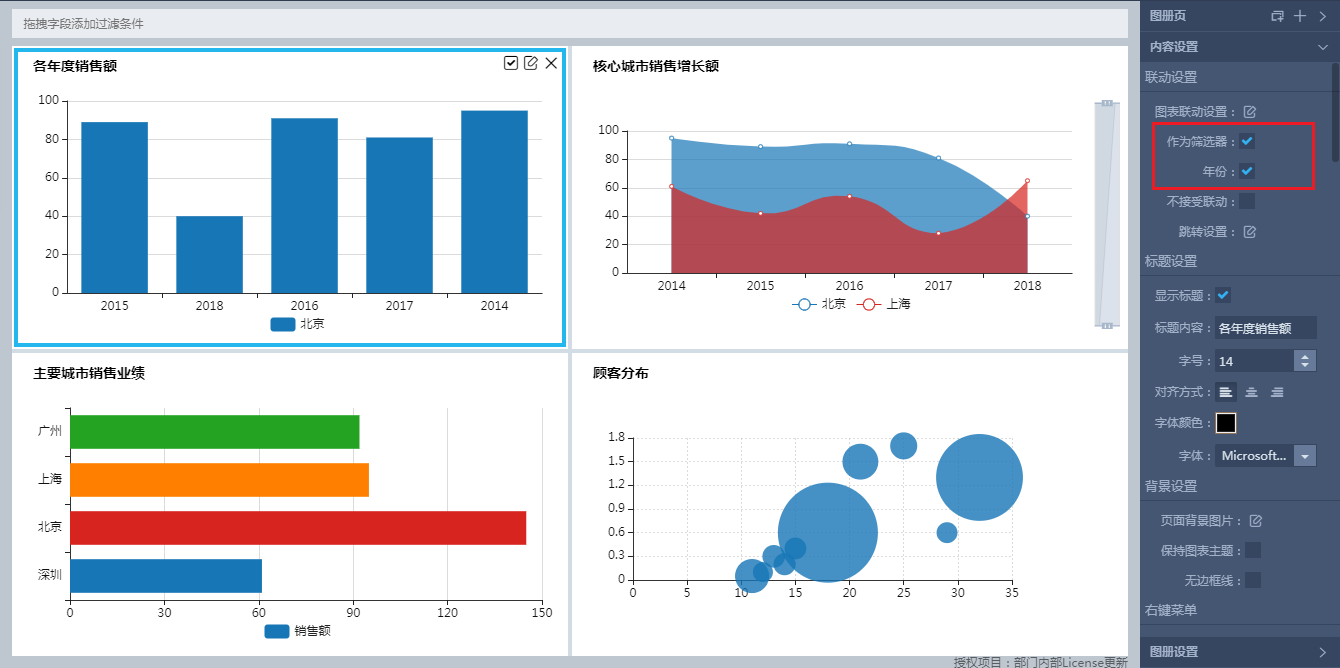Toggle the 北京 legend in 核心城市销售增长额 chart

pos(819,304)
